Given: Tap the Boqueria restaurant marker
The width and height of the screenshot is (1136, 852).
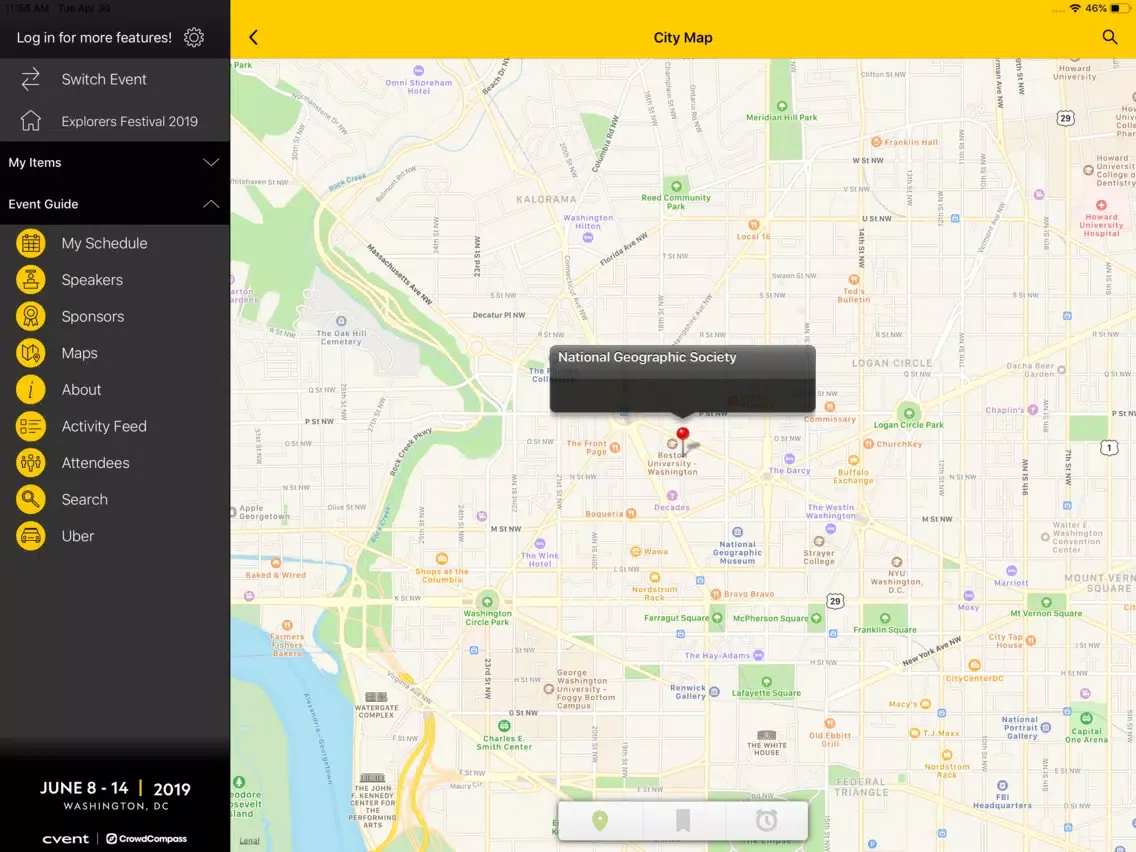Looking at the screenshot, I should [631, 514].
